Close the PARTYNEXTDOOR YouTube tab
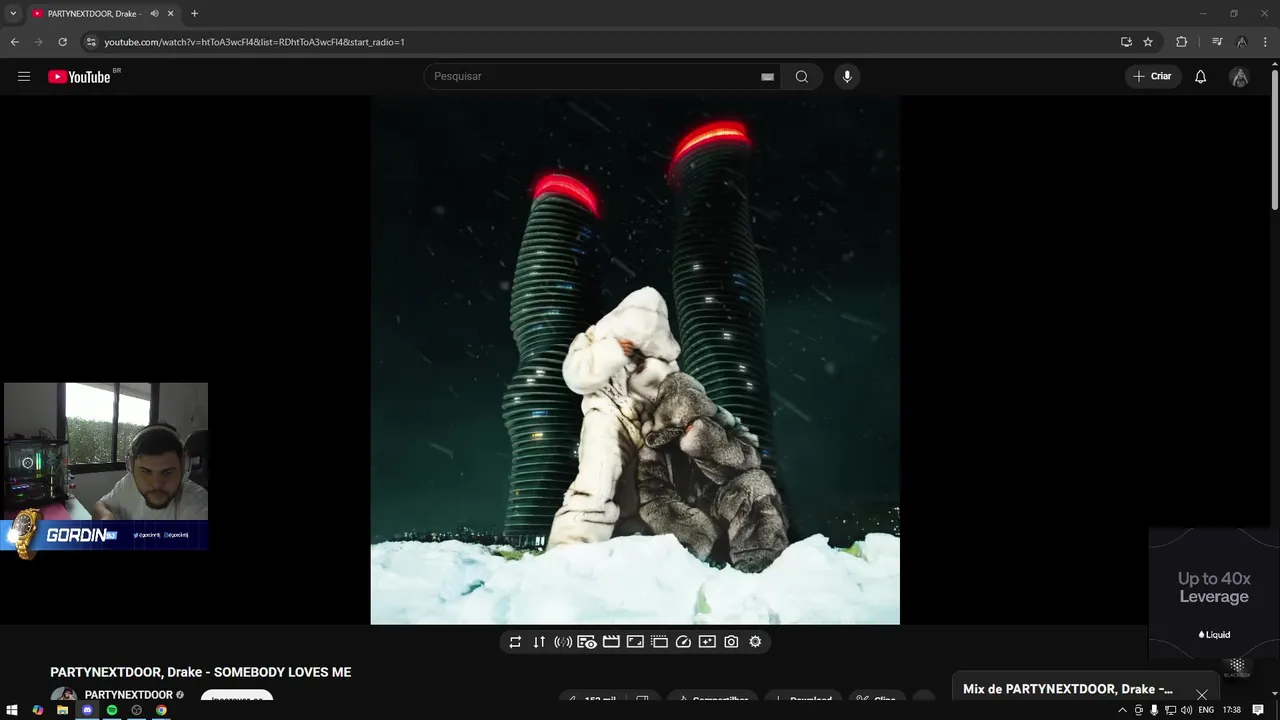The width and height of the screenshot is (1280, 720). (170, 14)
